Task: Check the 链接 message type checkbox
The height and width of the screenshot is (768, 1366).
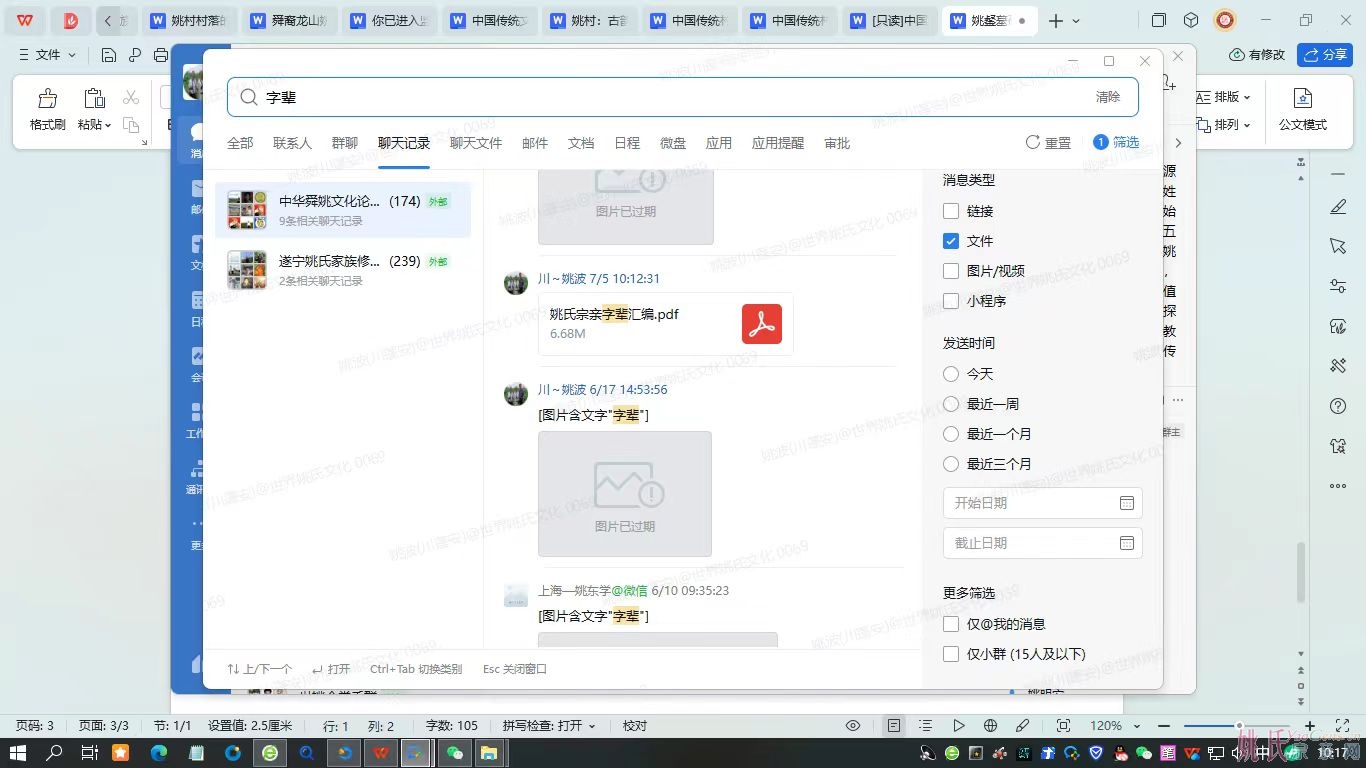Action: pyautogui.click(x=951, y=211)
